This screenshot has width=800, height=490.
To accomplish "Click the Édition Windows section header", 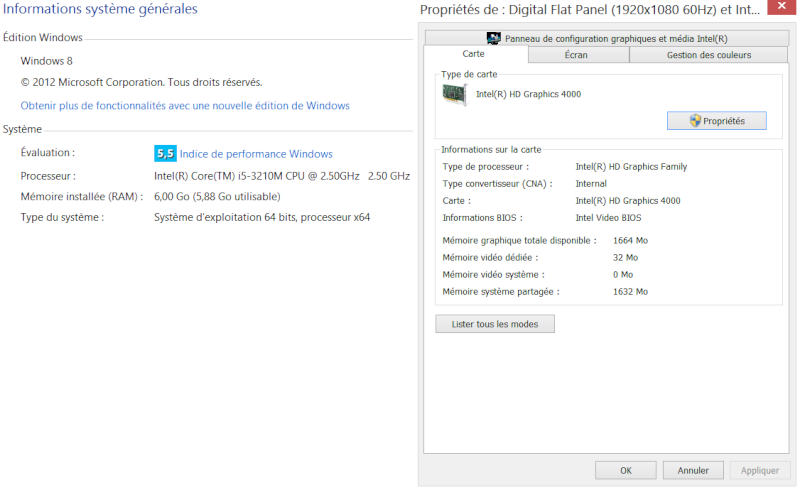I will [42, 37].
